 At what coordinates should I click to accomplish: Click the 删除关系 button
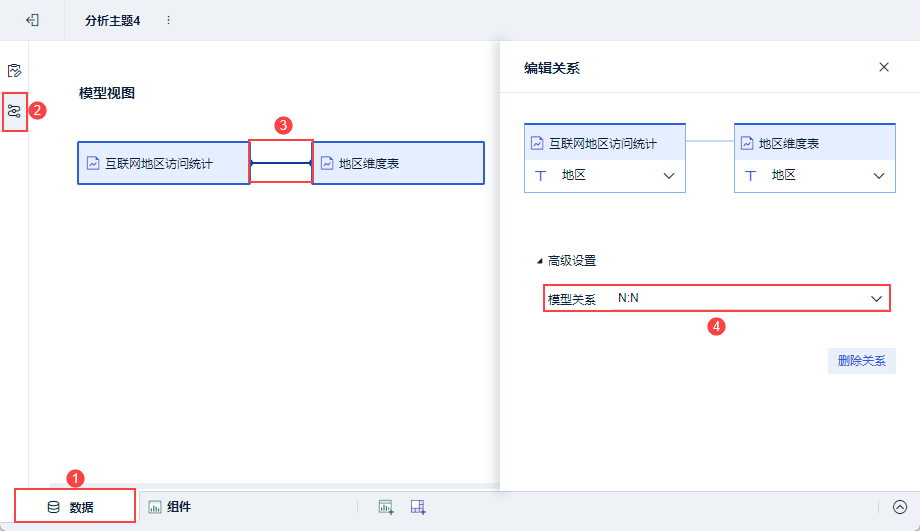pyautogui.click(x=861, y=361)
